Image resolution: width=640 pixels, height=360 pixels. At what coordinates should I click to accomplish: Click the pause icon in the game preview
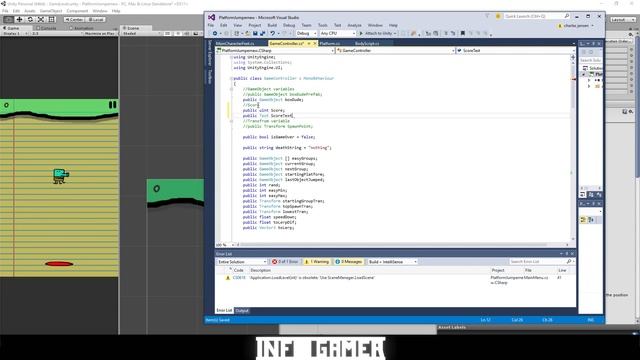(x=113, y=105)
